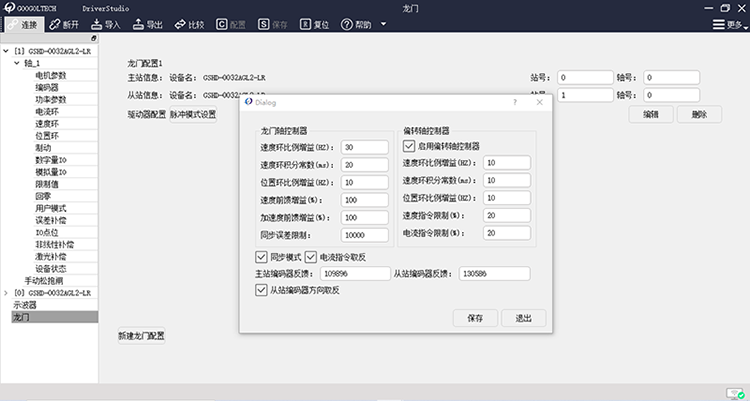
Task: Expand the [0] GSHD-0032AGL2-LR tree node
Action: click(7, 293)
